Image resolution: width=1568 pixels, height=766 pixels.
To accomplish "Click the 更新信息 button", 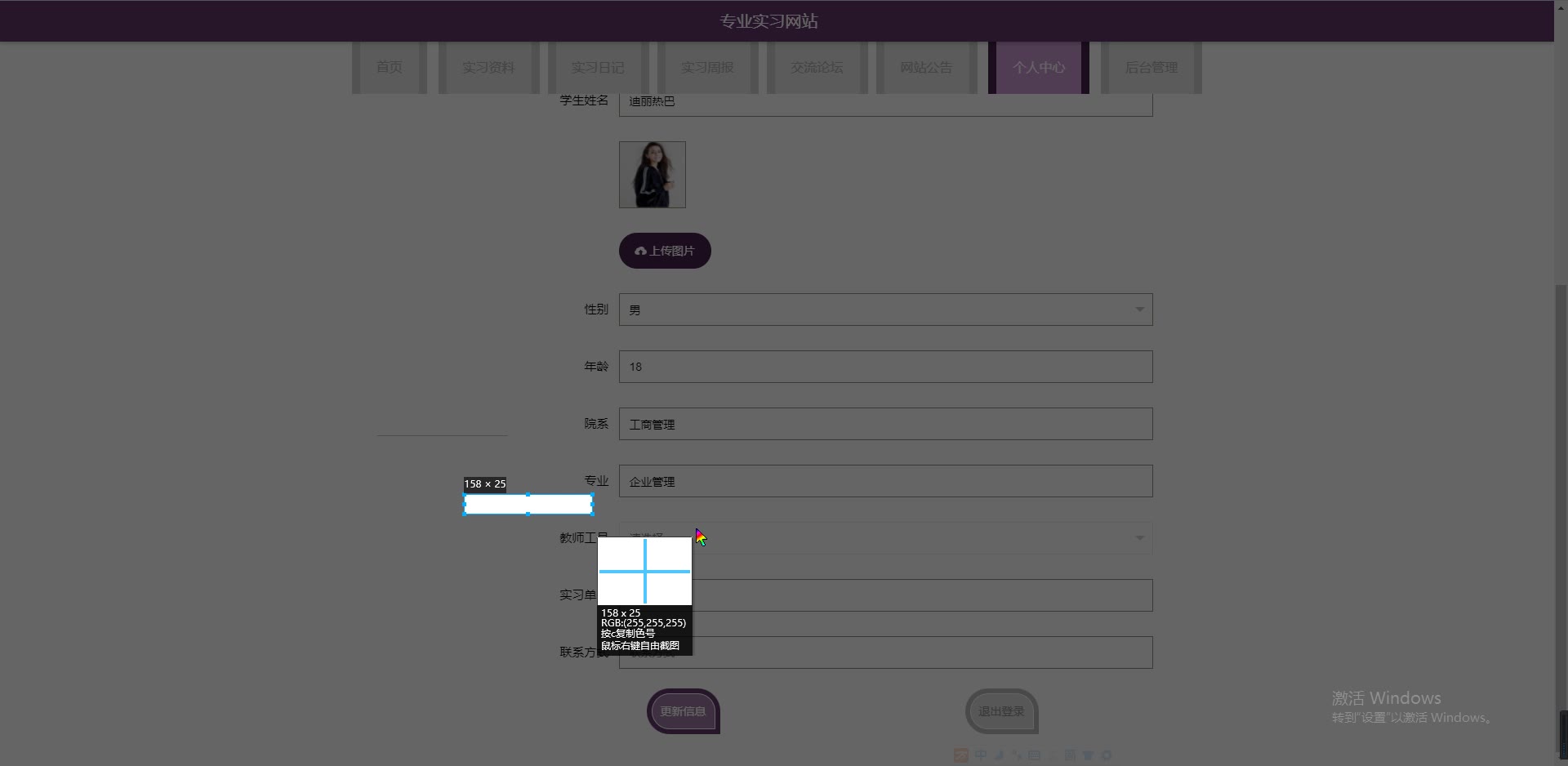I will click(x=684, y=711).
